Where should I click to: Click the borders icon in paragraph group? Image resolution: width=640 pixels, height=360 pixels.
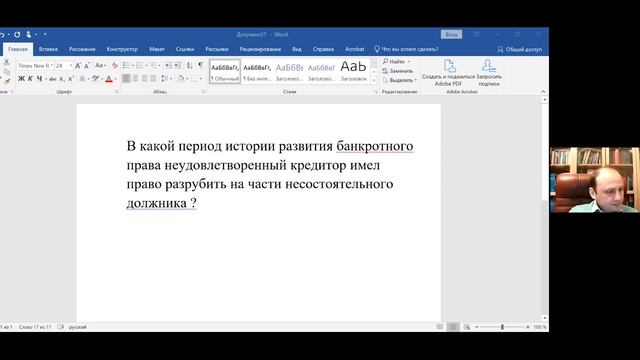(x=194, y=78)
